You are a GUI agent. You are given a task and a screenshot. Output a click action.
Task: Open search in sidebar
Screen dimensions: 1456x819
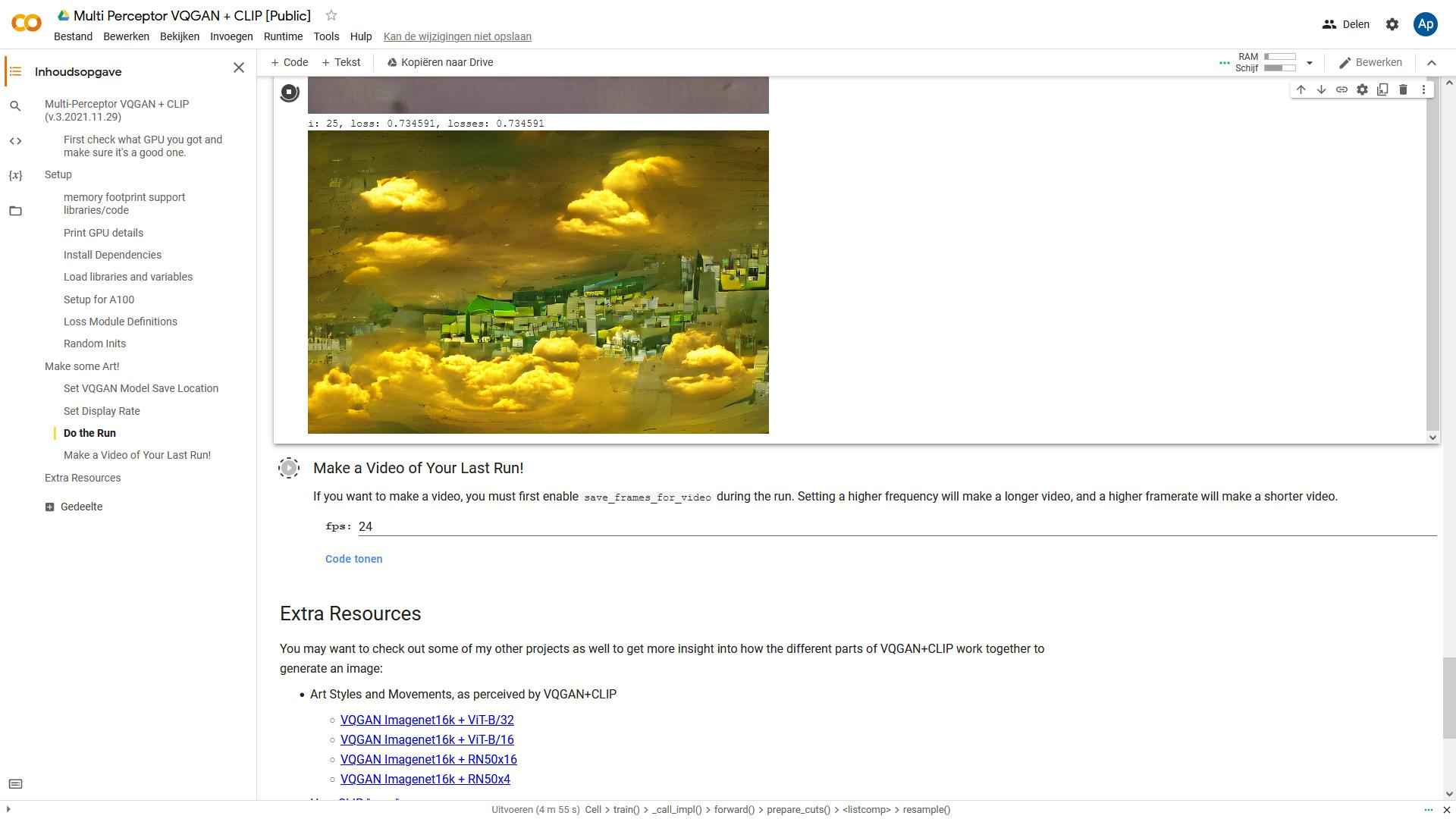(x=15, y=106)
